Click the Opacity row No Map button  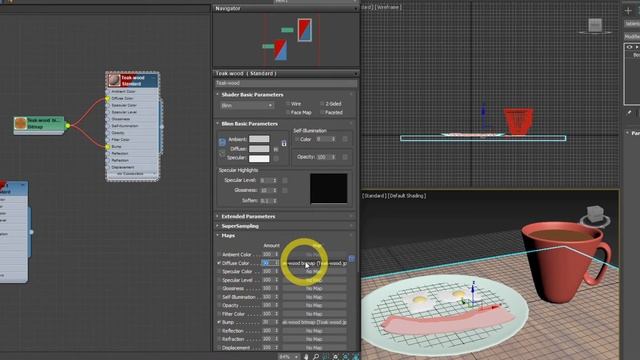click(x=314, y=305)
